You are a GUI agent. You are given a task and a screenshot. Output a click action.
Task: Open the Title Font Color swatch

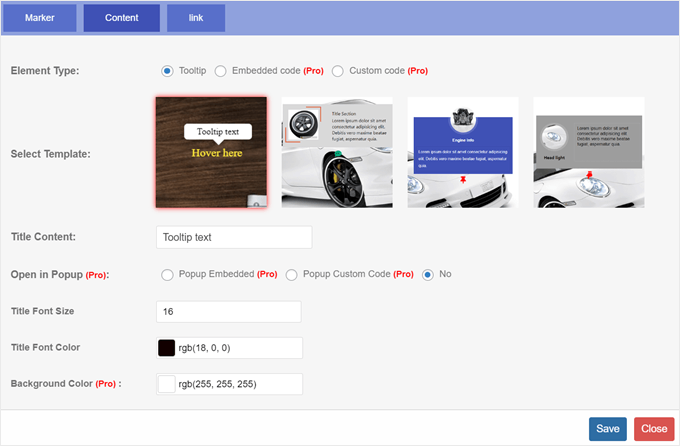point(167,348)
